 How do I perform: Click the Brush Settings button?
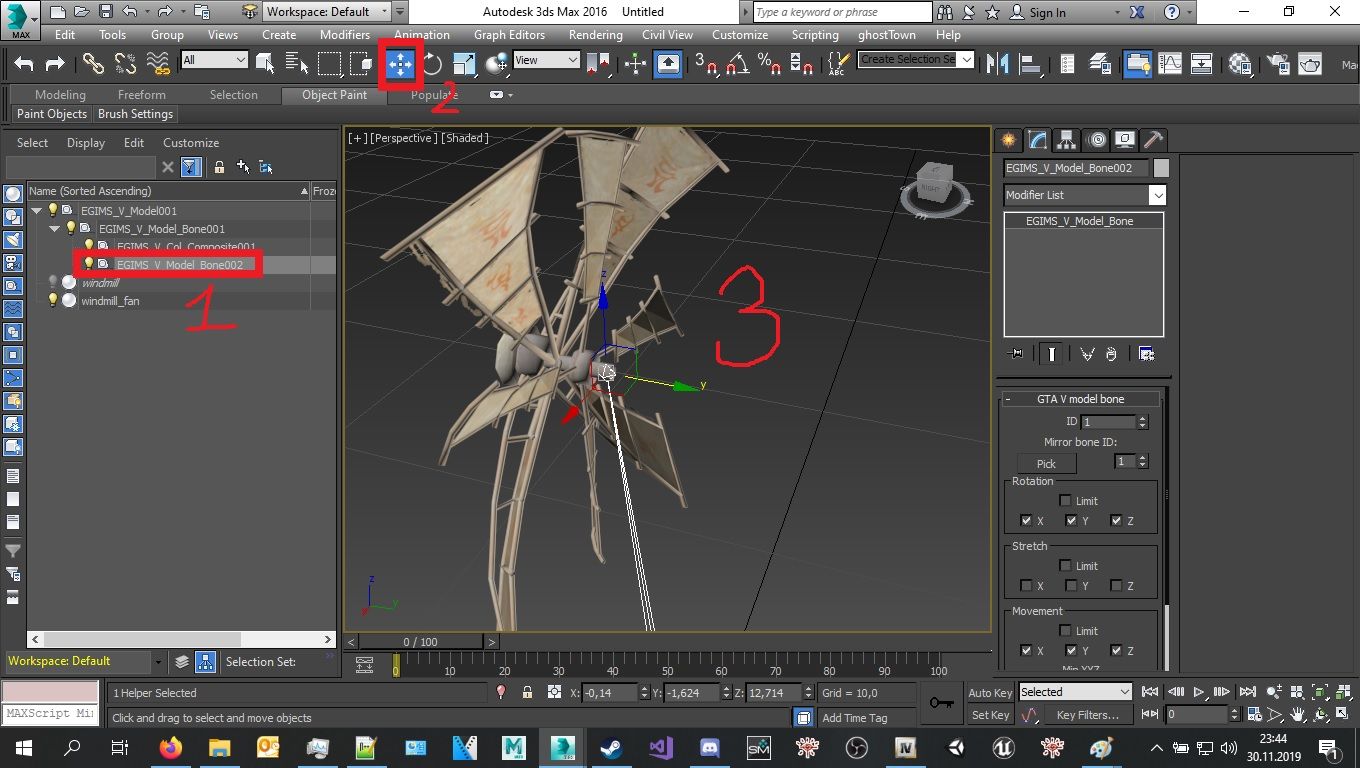pyautogui.click(x=136, y=114)
